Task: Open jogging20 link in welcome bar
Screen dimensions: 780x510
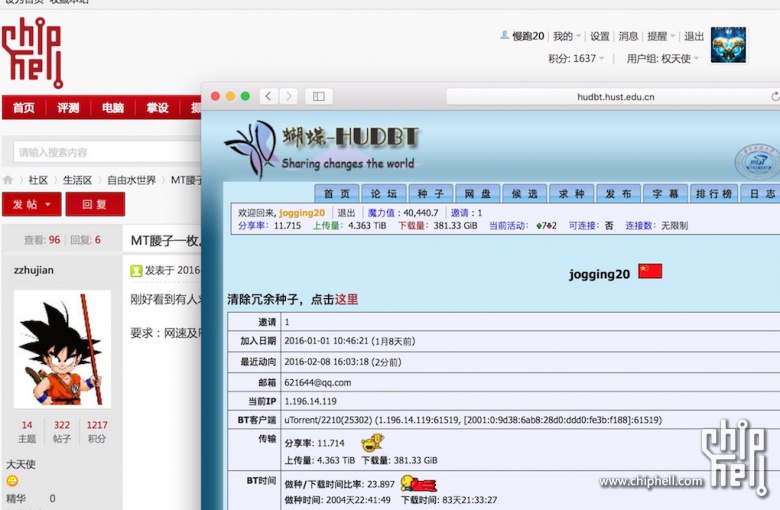Action: 302,213
